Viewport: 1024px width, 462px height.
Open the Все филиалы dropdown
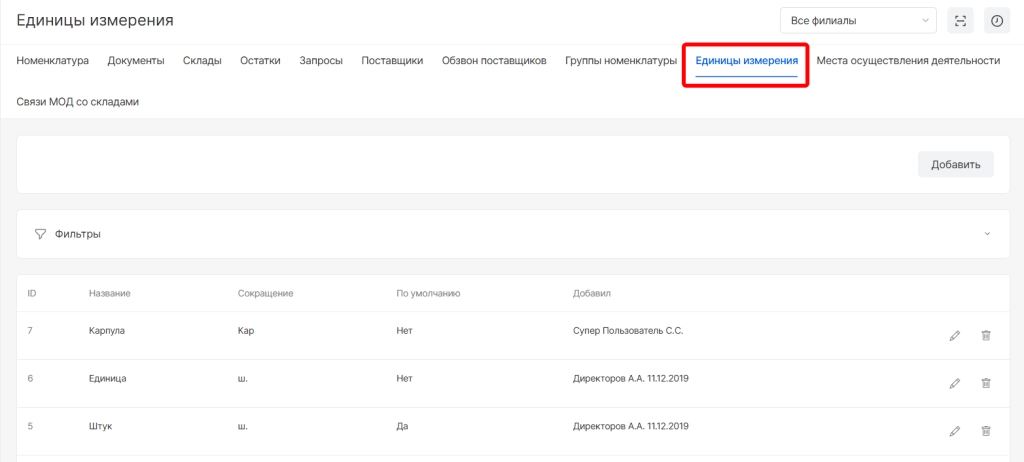[857, 20]
